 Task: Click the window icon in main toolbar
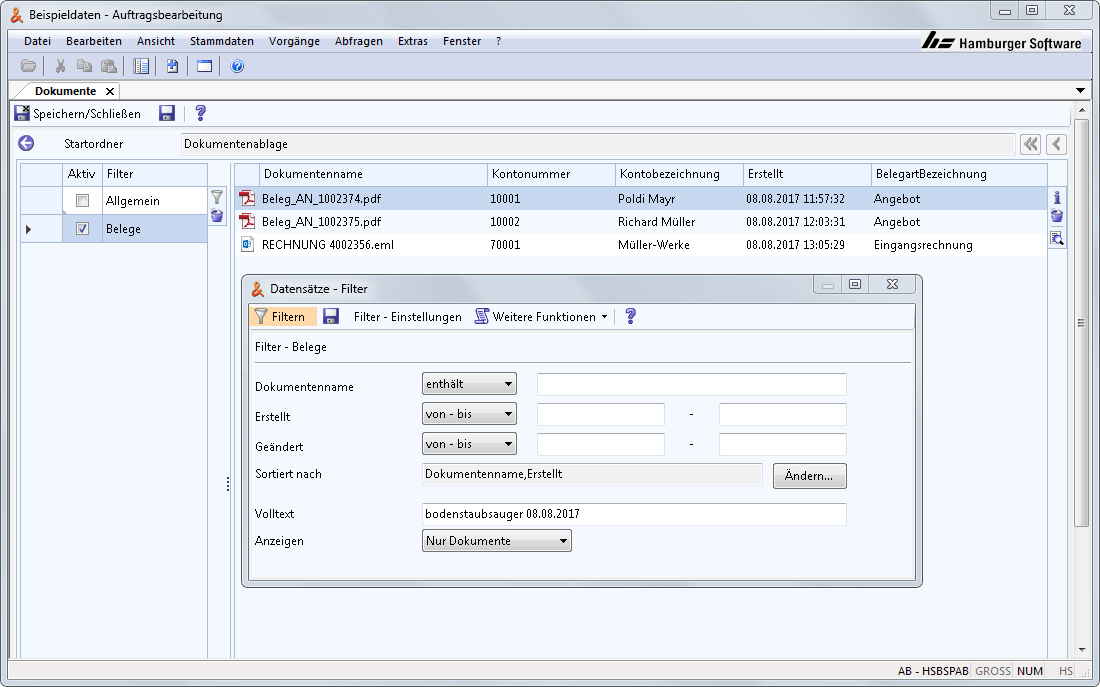204,67
